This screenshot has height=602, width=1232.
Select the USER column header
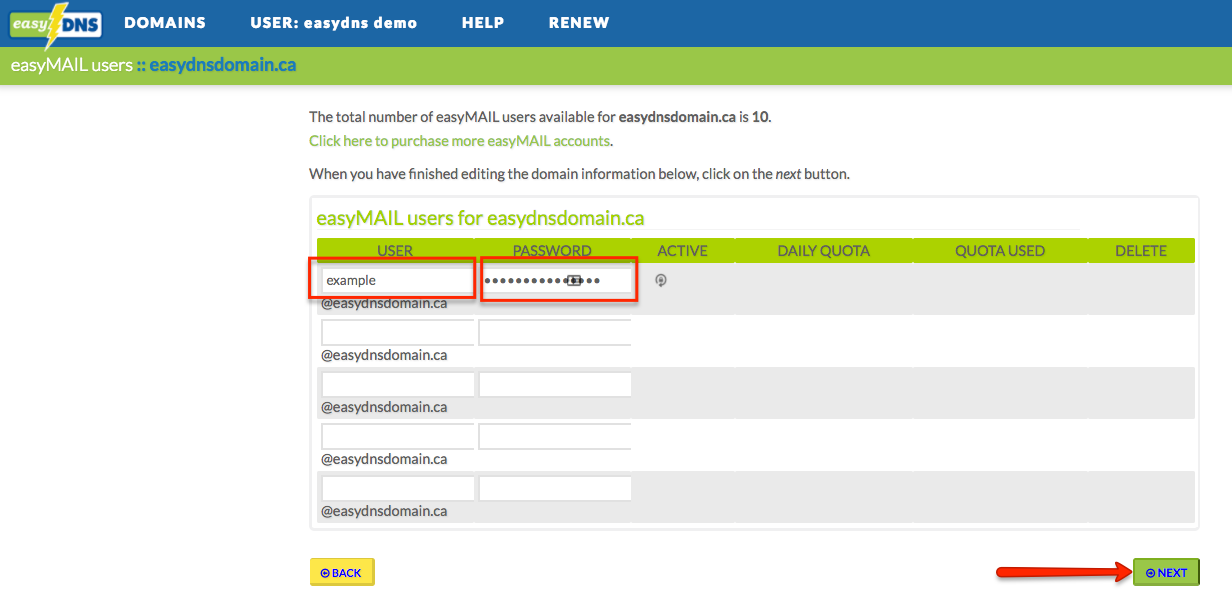395,251
